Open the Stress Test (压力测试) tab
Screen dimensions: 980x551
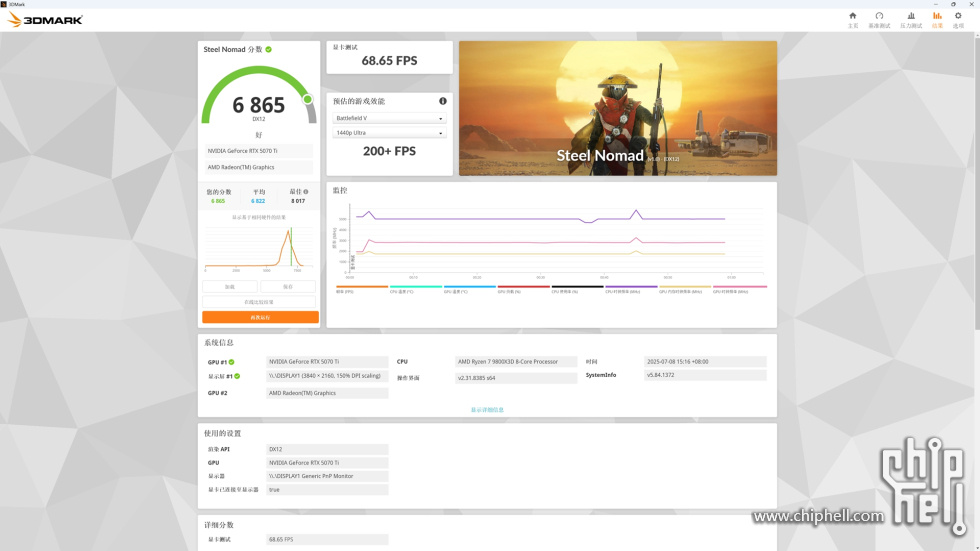coord(911,20)
